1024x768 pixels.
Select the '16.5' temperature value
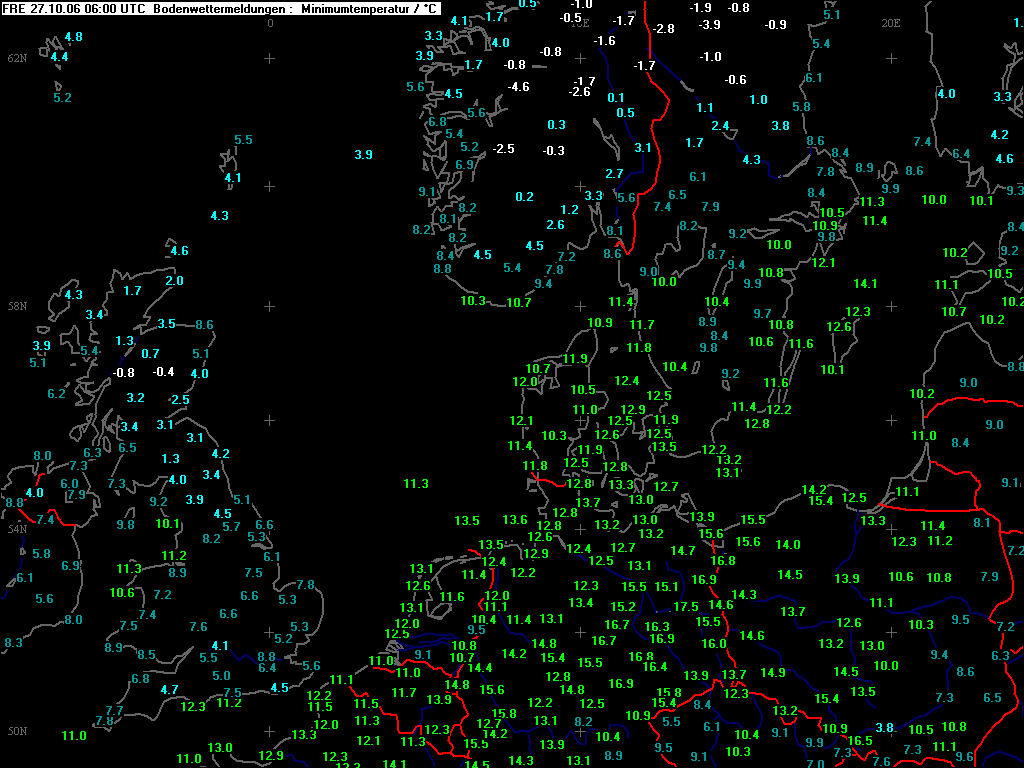coord(859,741)
